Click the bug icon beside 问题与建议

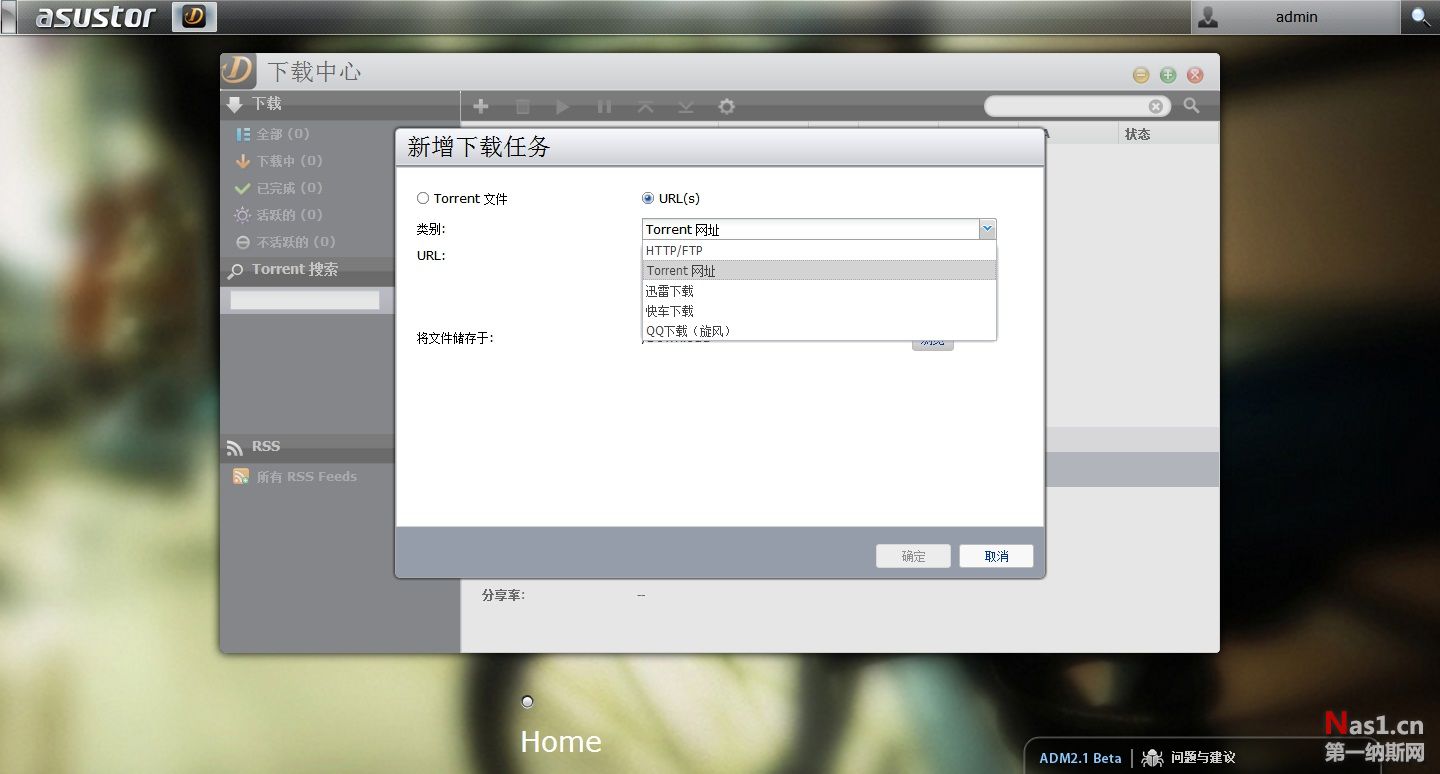coord(1153,758)
